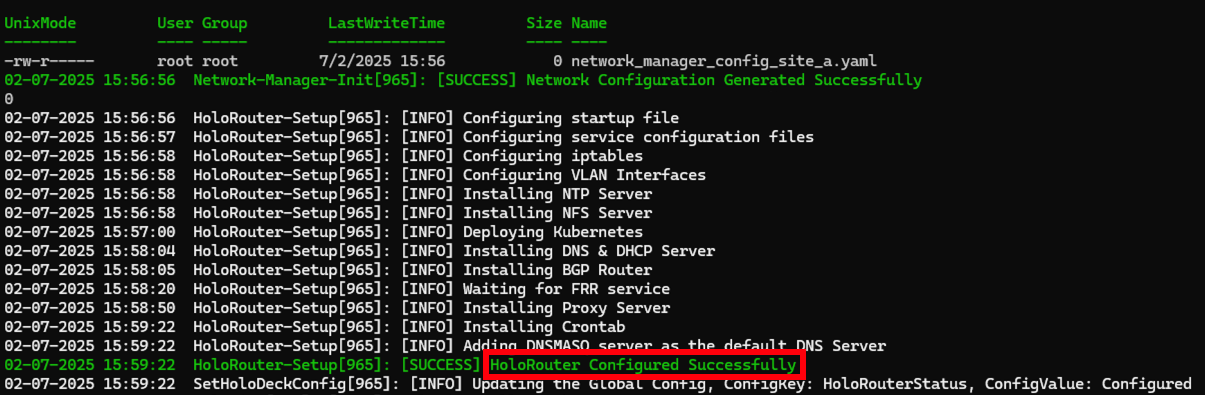This screenshot has width=1205, height=395.
Task: Click the UnixMode column header
Action: pyautogui.click(x=40, y=22)
